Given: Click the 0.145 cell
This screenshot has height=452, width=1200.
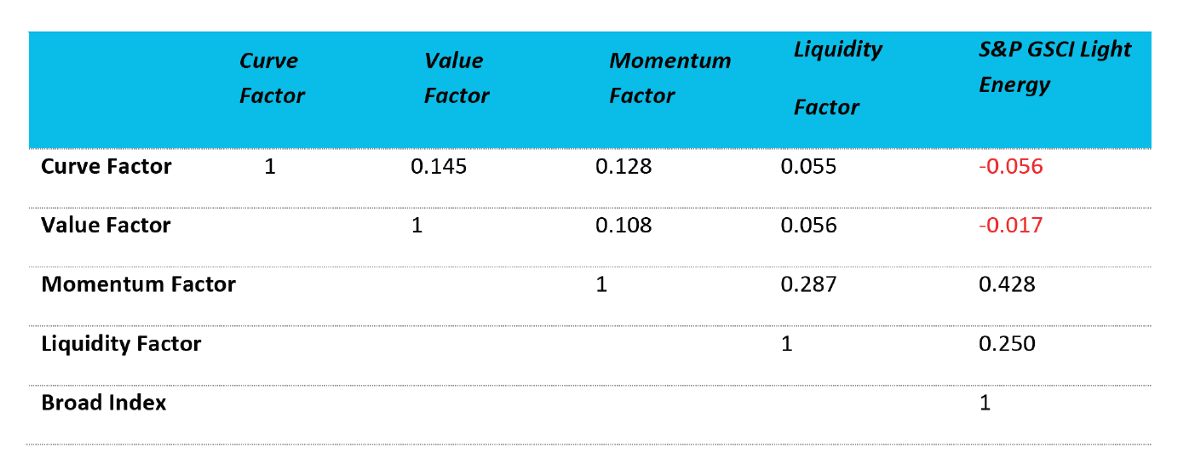Looking at the screenshot, I should 439,167.
